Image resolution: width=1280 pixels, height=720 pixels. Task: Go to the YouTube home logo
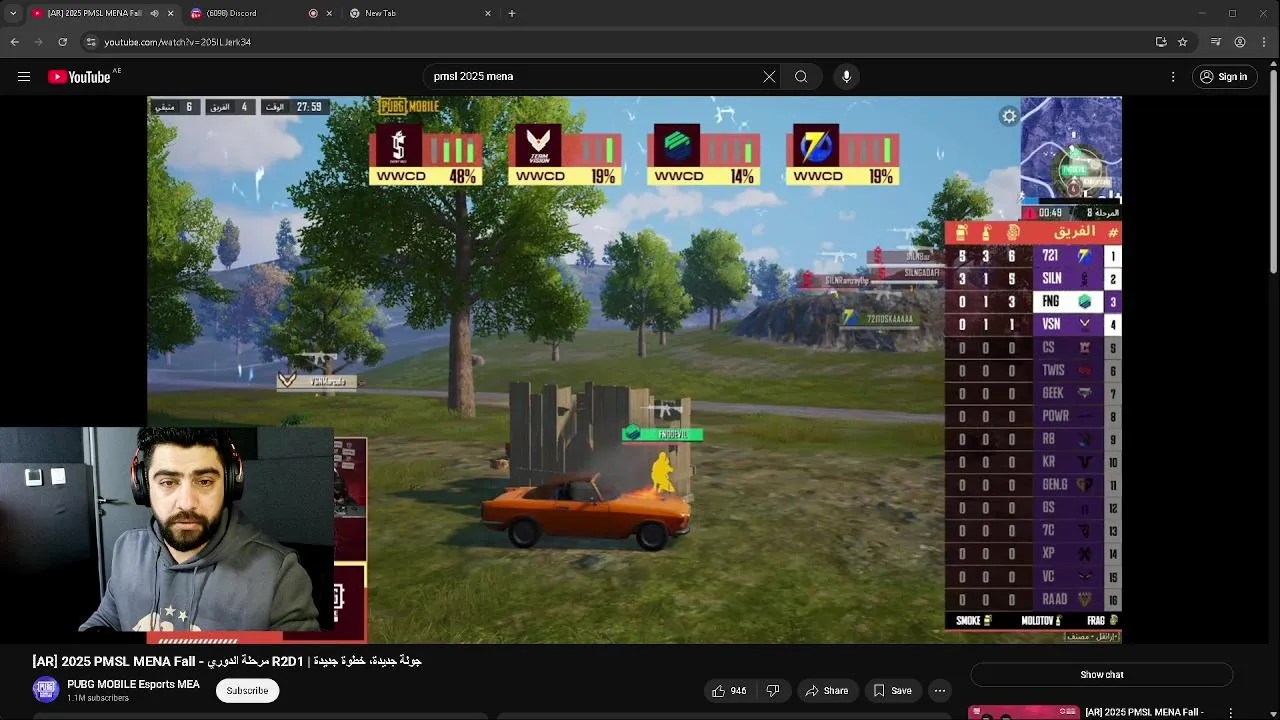coord(79,77)
